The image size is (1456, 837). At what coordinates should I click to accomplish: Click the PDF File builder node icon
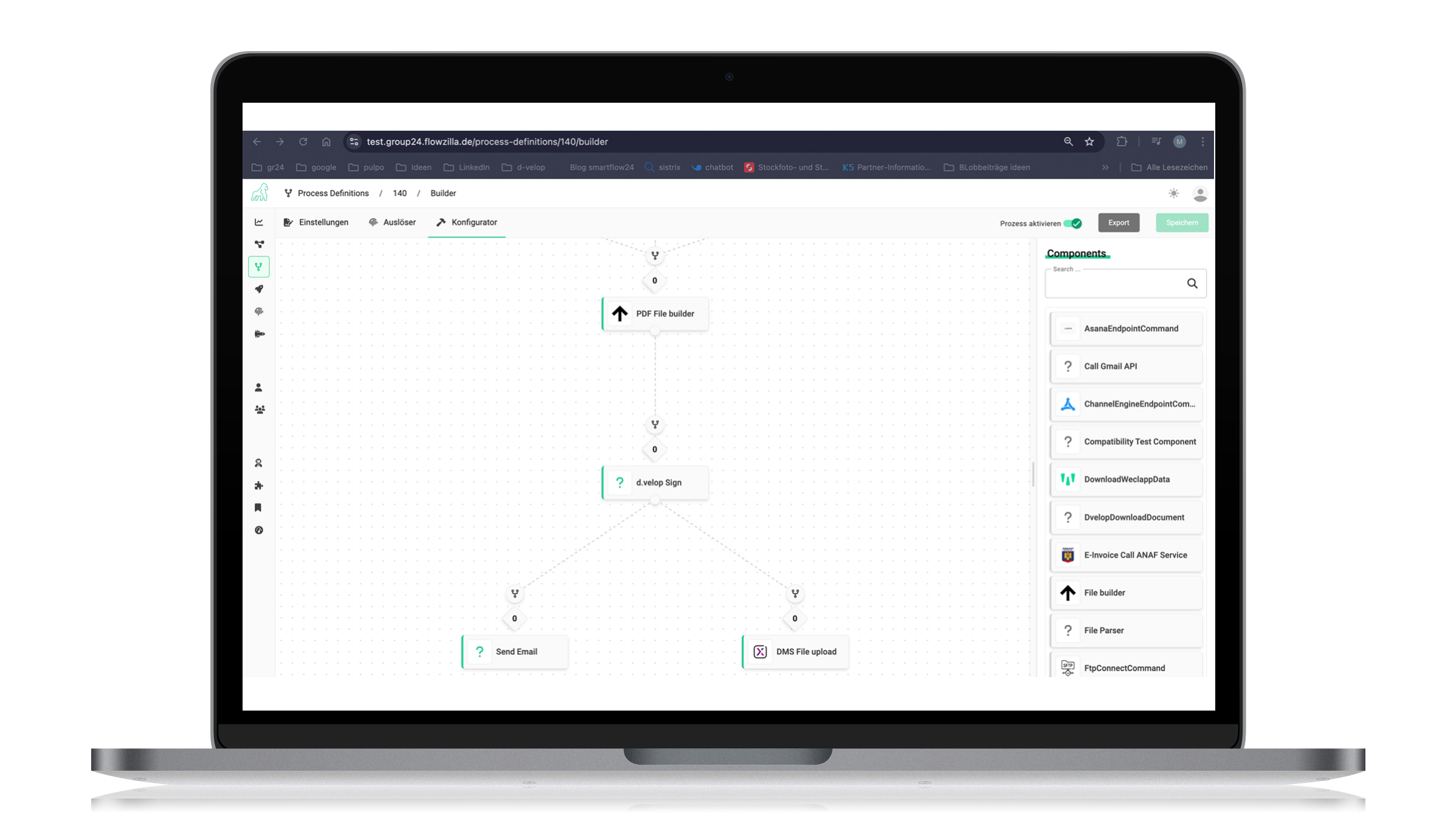(x=618, y=313)
